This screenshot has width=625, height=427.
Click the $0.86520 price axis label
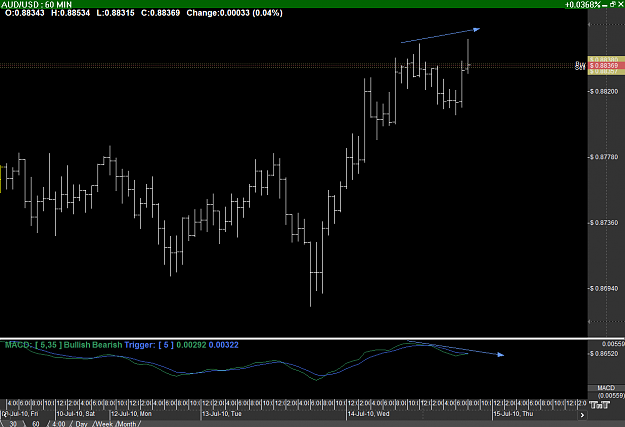[x=603, y=354]
